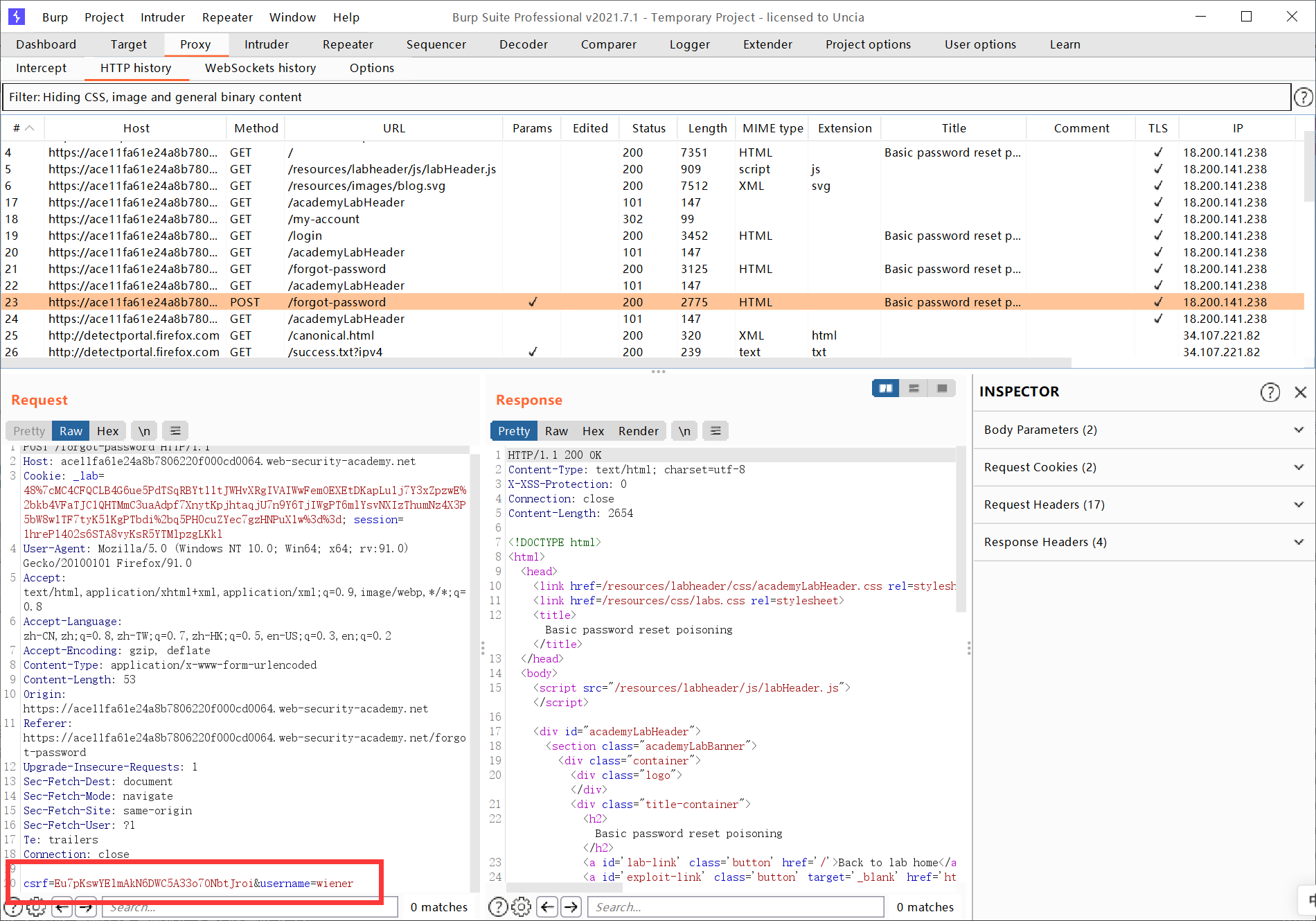The height and width of the screenshot is (921, 1316).
Task: Select row 25 /canonical.html
Action: (652, 335)
